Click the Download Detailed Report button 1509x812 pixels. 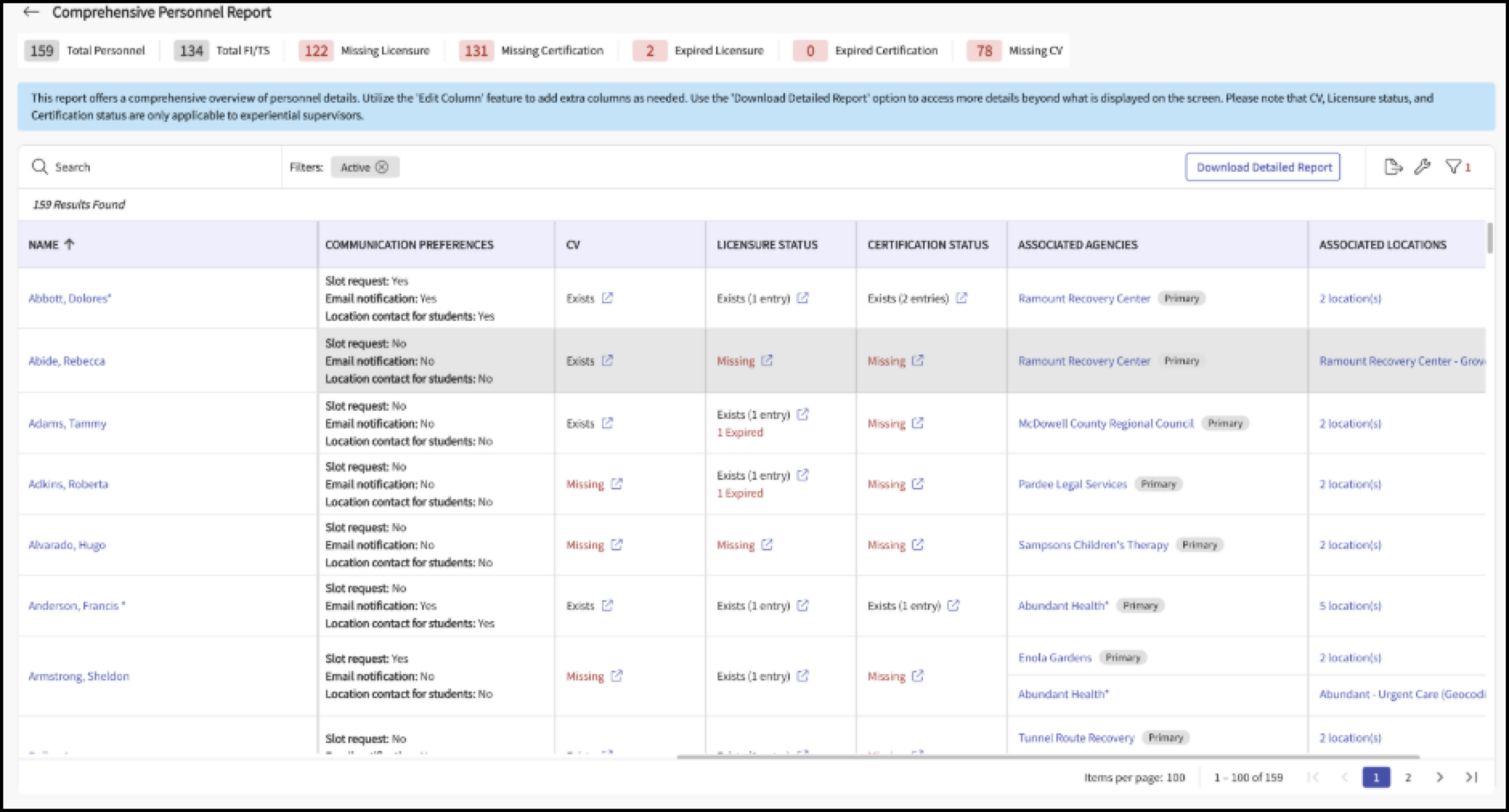(1263, 167)
